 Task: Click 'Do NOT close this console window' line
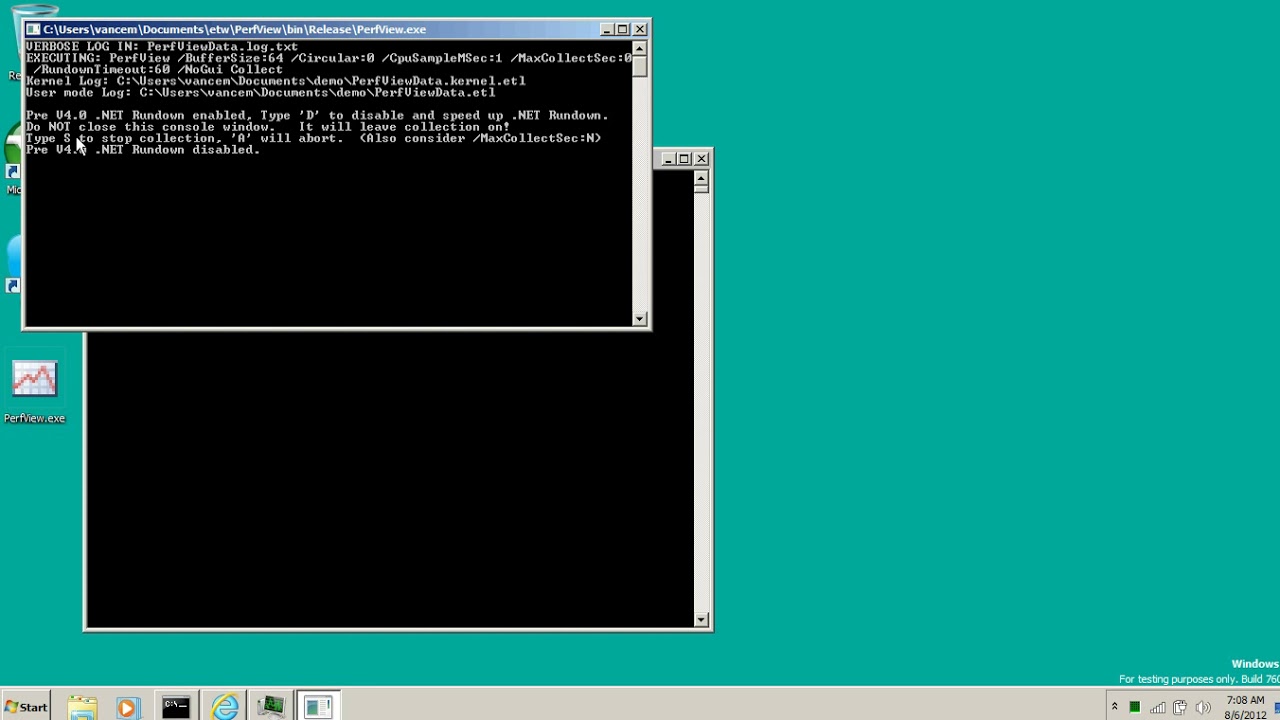pyautogui.click(x=268, y=127)
